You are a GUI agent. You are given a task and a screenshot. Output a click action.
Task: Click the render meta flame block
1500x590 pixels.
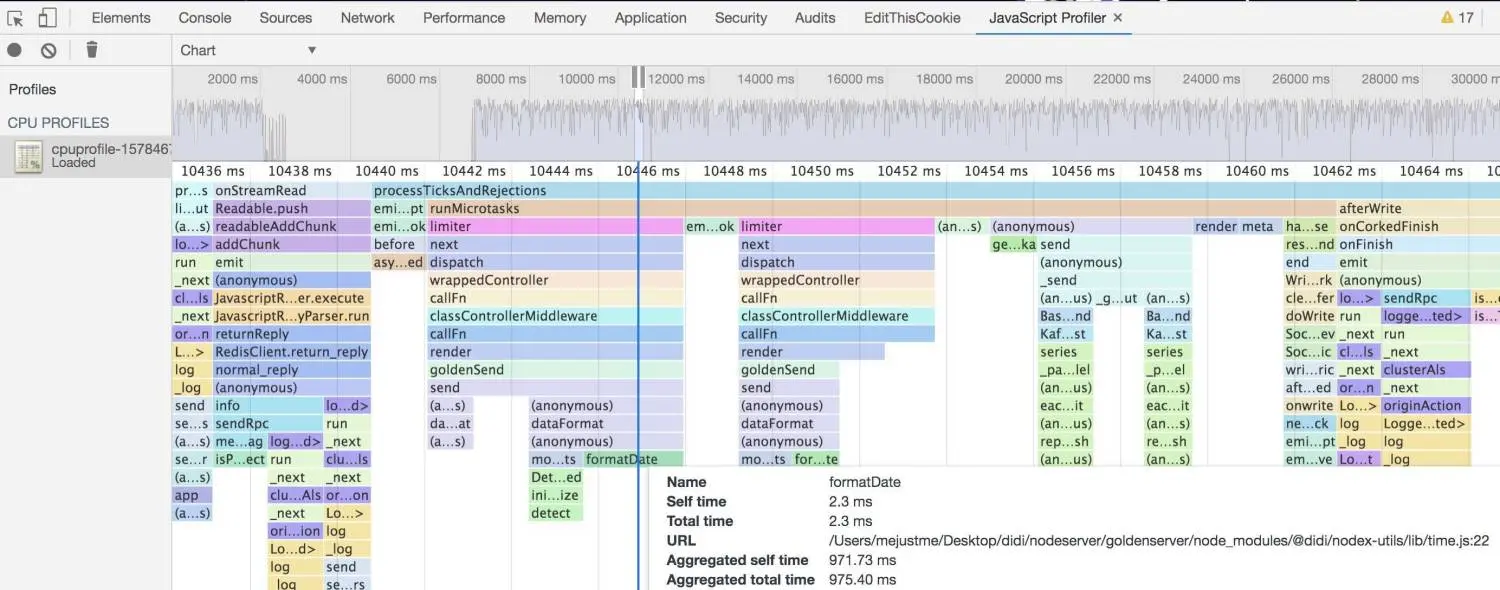point(1236,227)
